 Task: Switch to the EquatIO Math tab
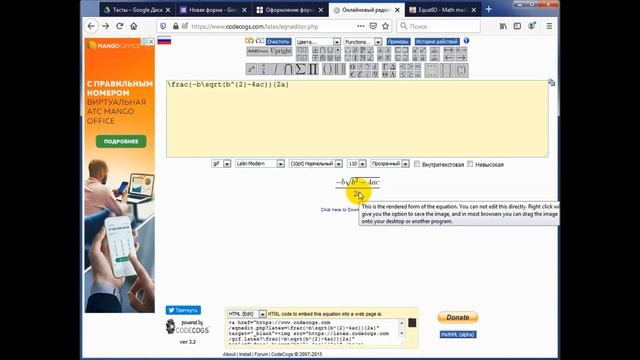tap(443, 10)
